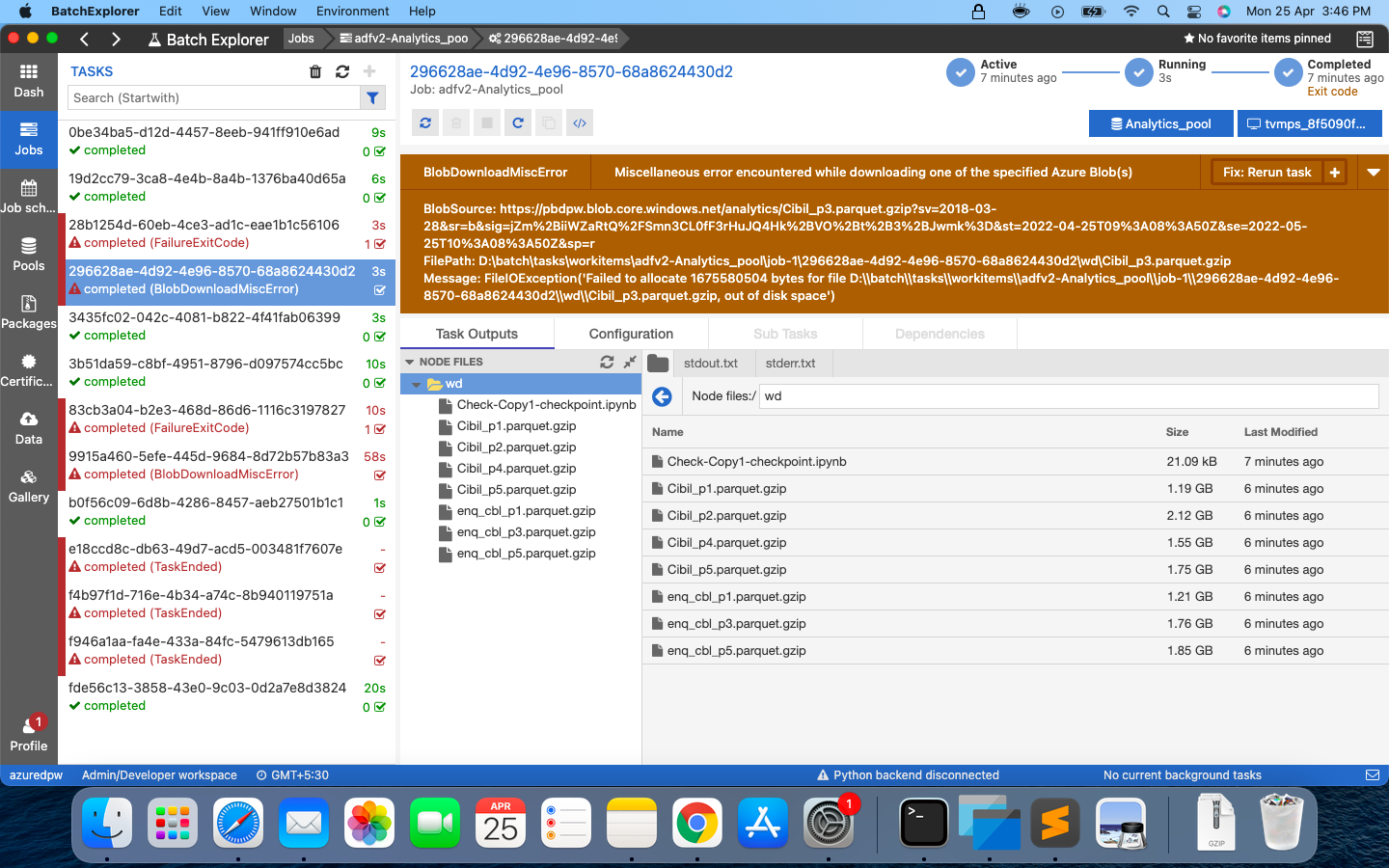This screenshot has width=1389, height=868.
Task: Click the export JSON code icon
Action: coord(580,123)
